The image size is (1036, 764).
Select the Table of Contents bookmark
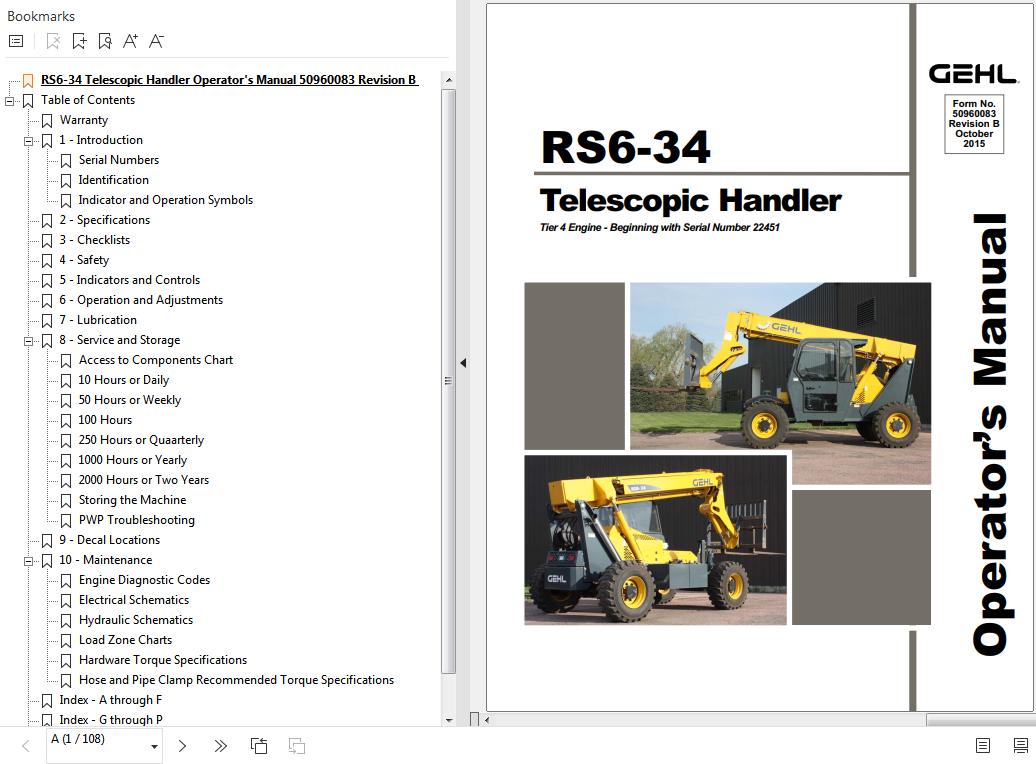[x=88, y=100]
